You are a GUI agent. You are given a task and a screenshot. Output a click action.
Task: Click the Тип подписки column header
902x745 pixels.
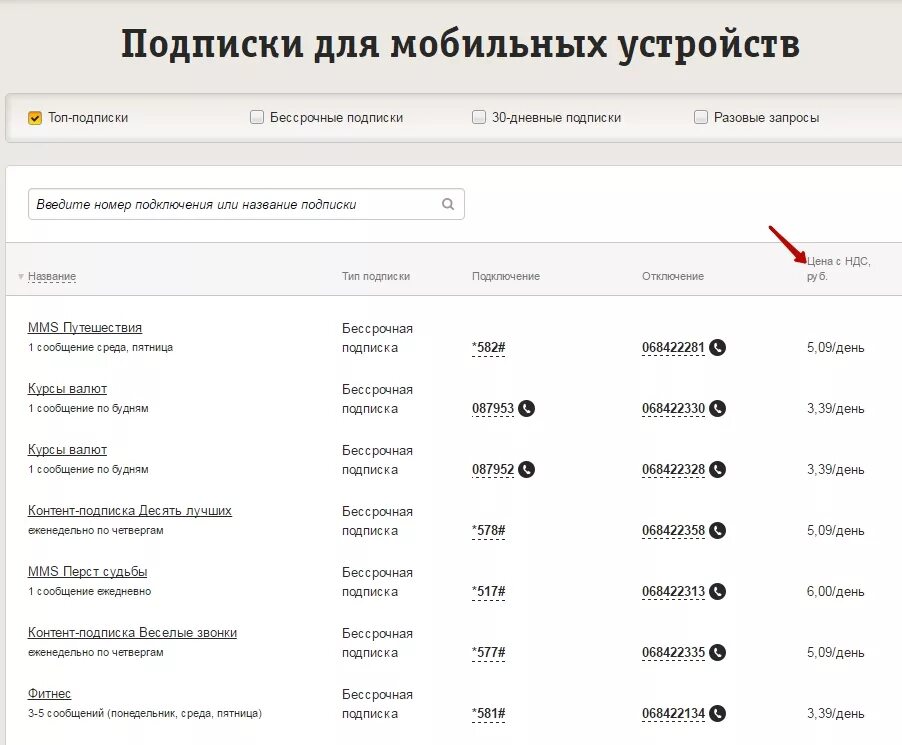(376, 276)
